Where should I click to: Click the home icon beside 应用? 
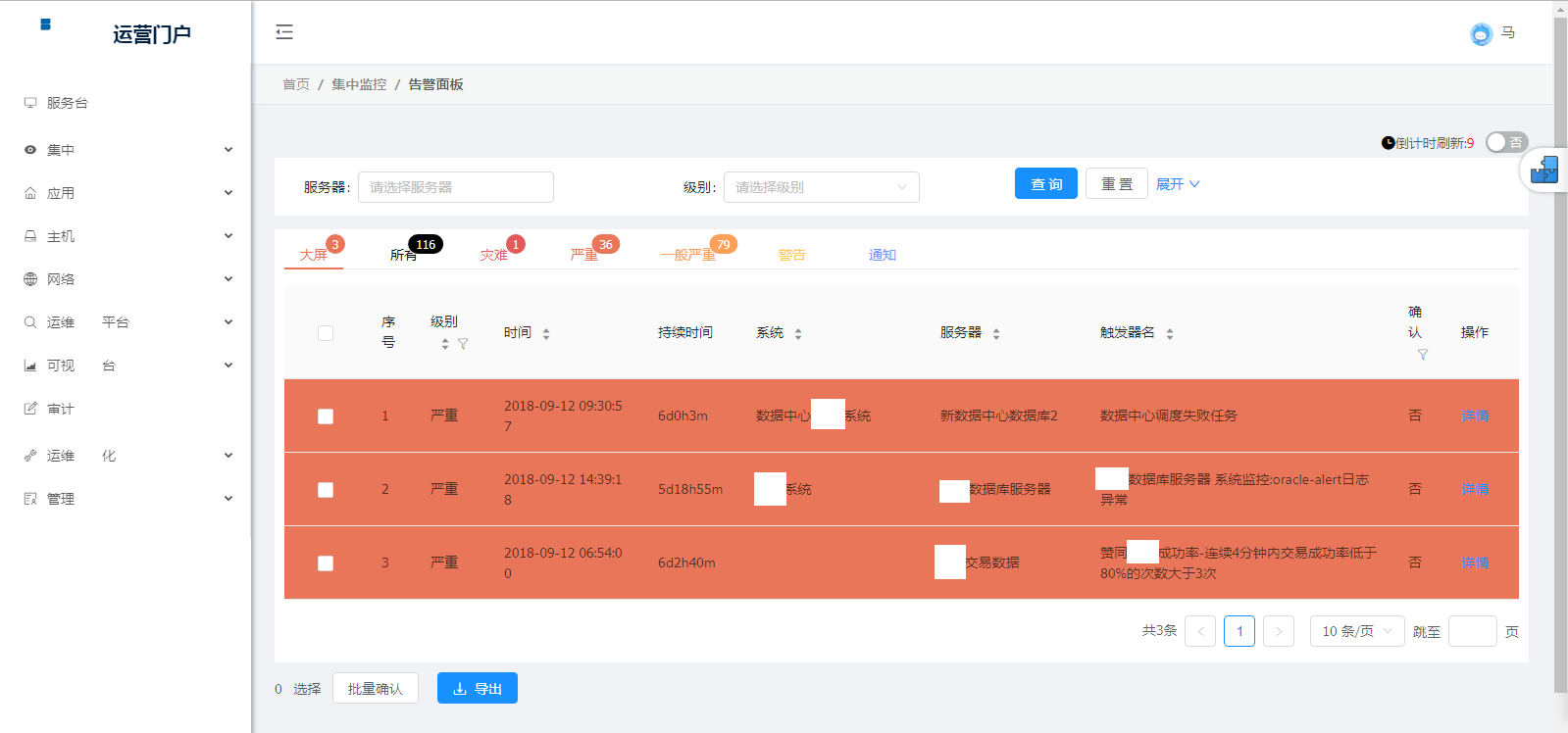[30, 193]
